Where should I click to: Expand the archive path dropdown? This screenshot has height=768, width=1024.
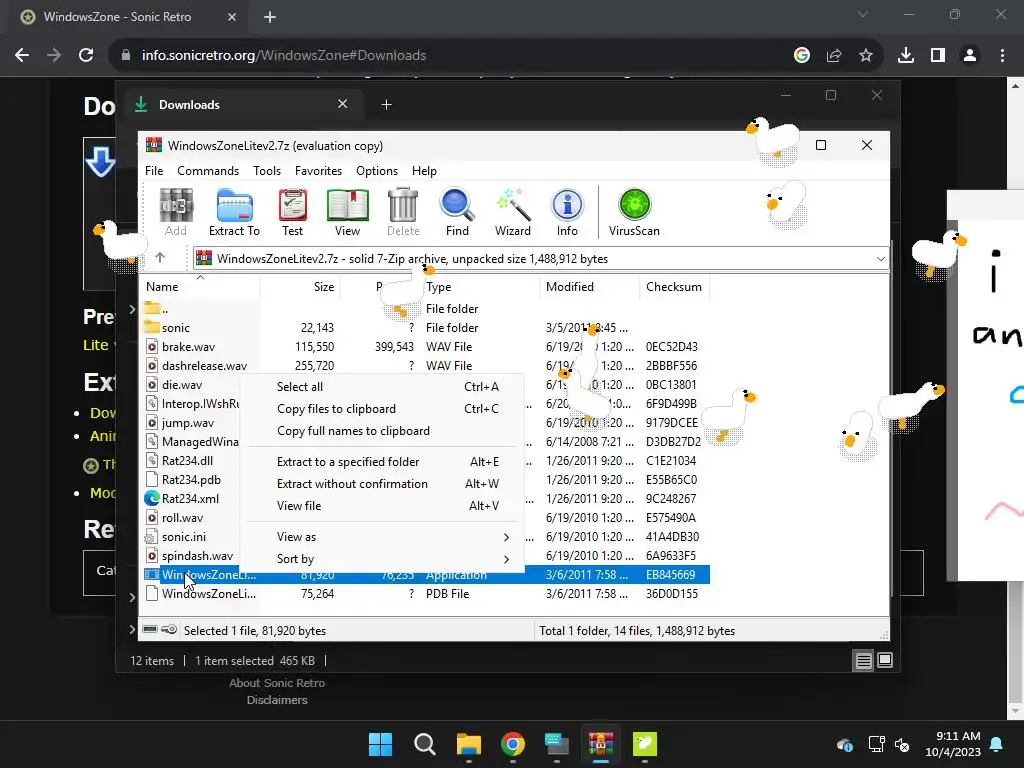(880, 259)
